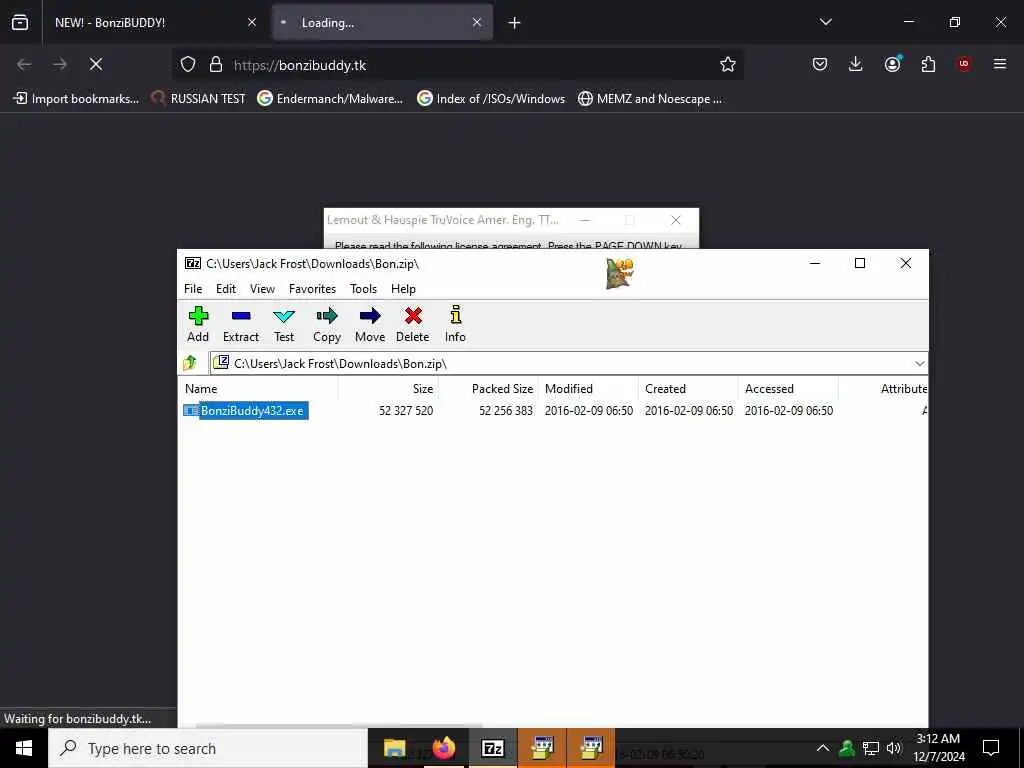The image size is (1024, 768).
Task: Click the red Delete icon
Action: 413,325
